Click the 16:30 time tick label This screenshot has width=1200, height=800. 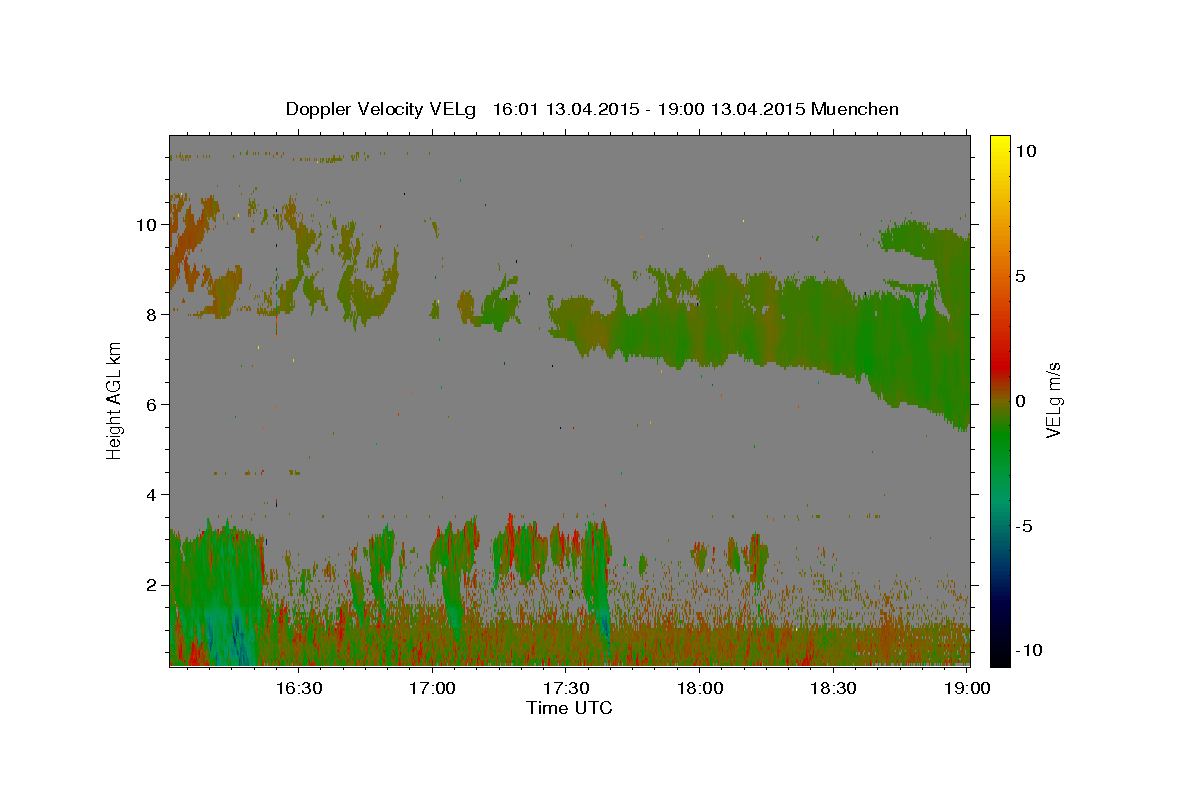click(298, 688)
